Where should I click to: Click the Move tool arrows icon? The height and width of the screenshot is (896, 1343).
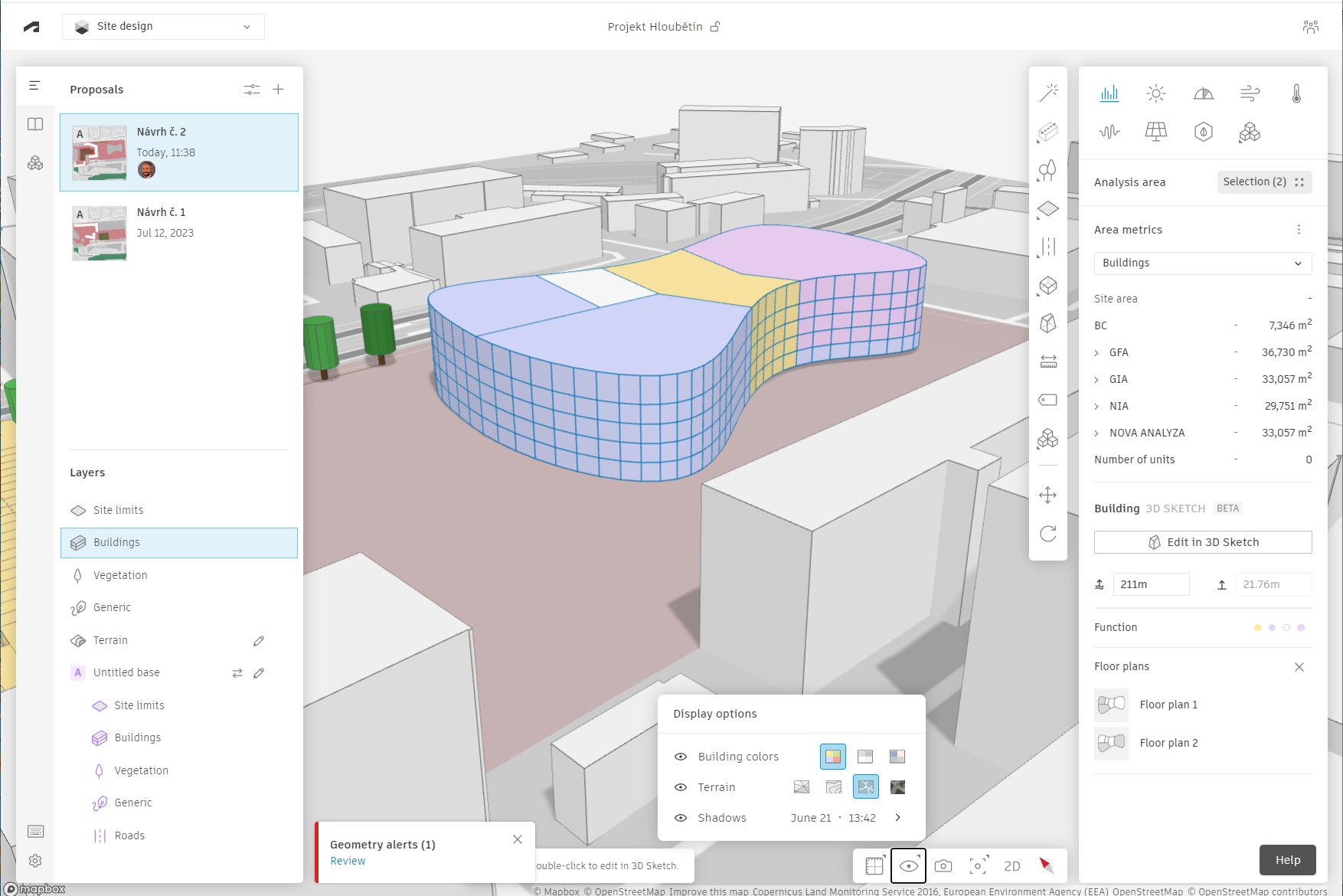click(1047, 495)
